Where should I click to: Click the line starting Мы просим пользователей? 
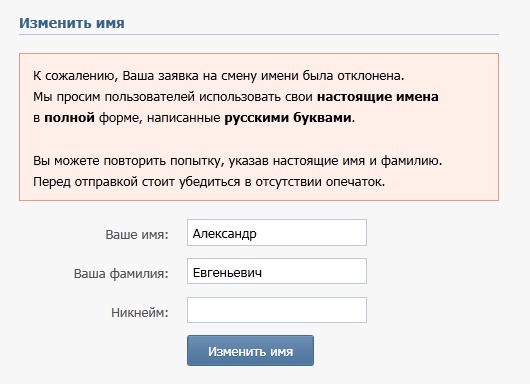[236, 97]
